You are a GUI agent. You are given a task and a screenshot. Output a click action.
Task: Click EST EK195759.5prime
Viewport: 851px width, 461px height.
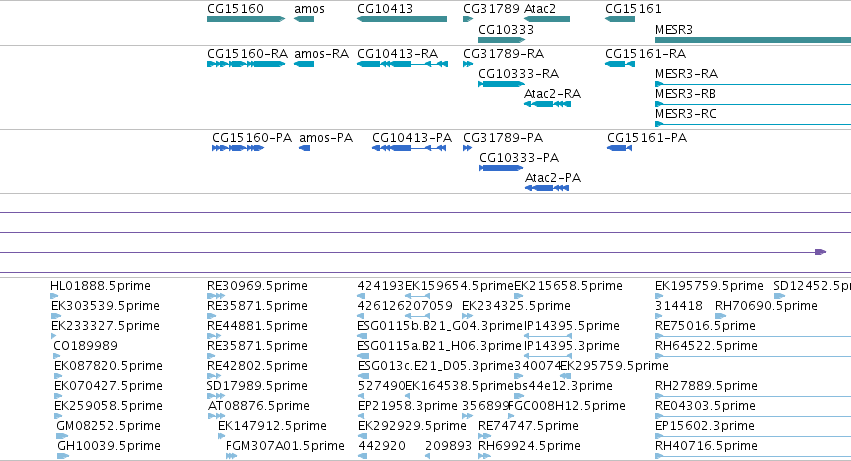coord(709,286)
